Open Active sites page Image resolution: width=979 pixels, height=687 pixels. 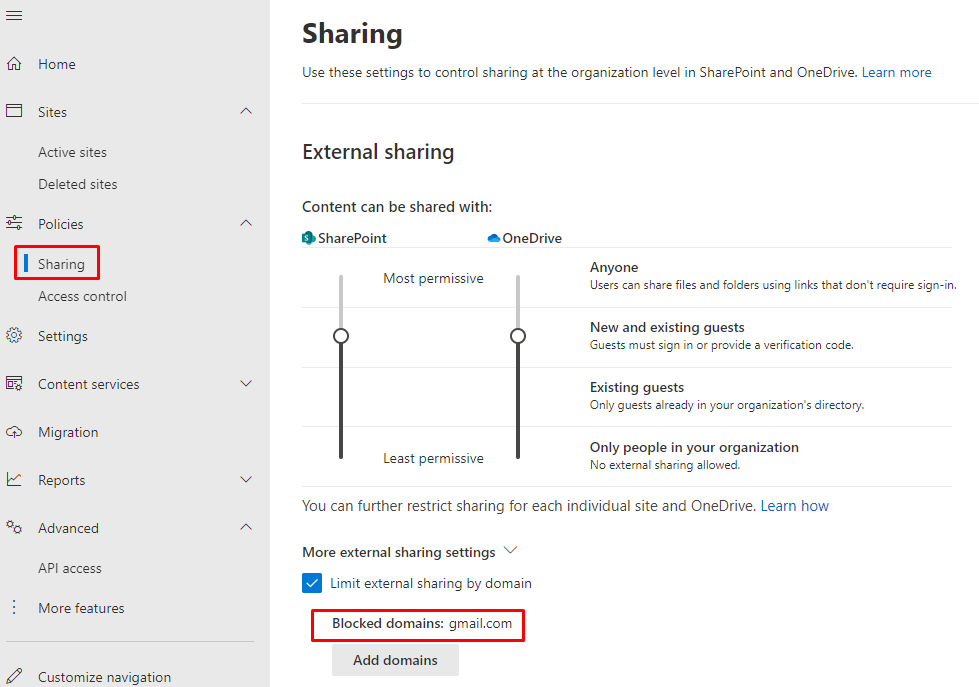[72, 152]
